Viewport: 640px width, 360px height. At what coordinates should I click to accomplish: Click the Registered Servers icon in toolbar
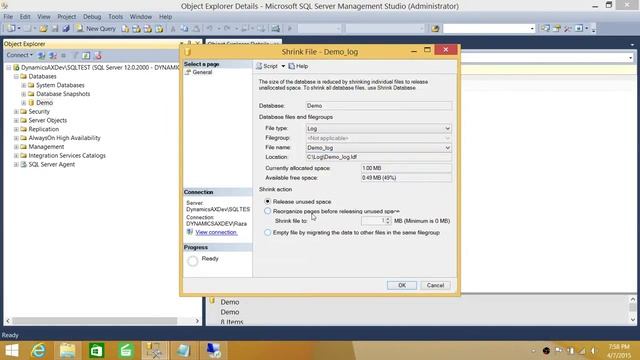pos(545,29)
